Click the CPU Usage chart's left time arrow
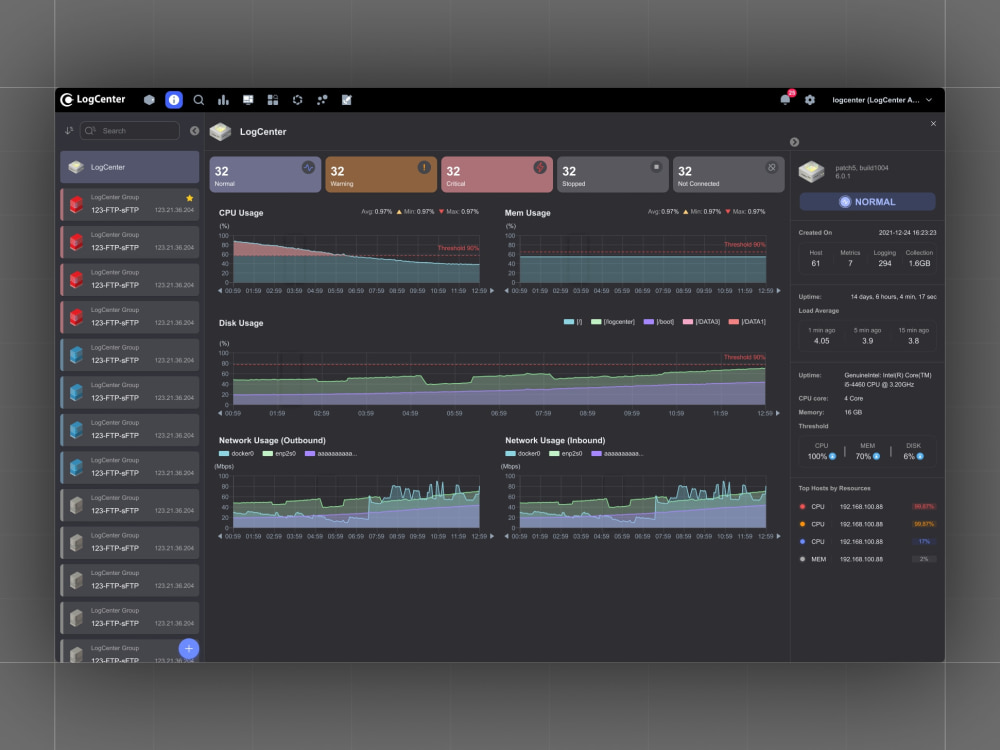 coord(220,291)
